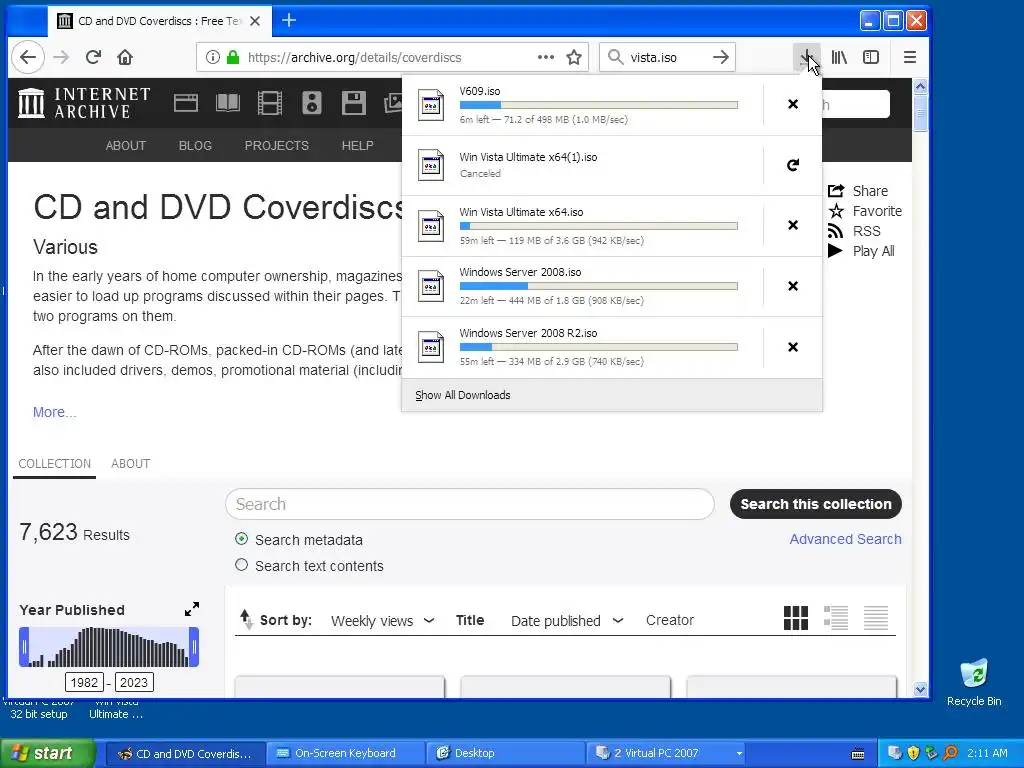This screenshot has height=768, width=1024.
Task: Select the Search metadata radio button
Action: point(242,539)
